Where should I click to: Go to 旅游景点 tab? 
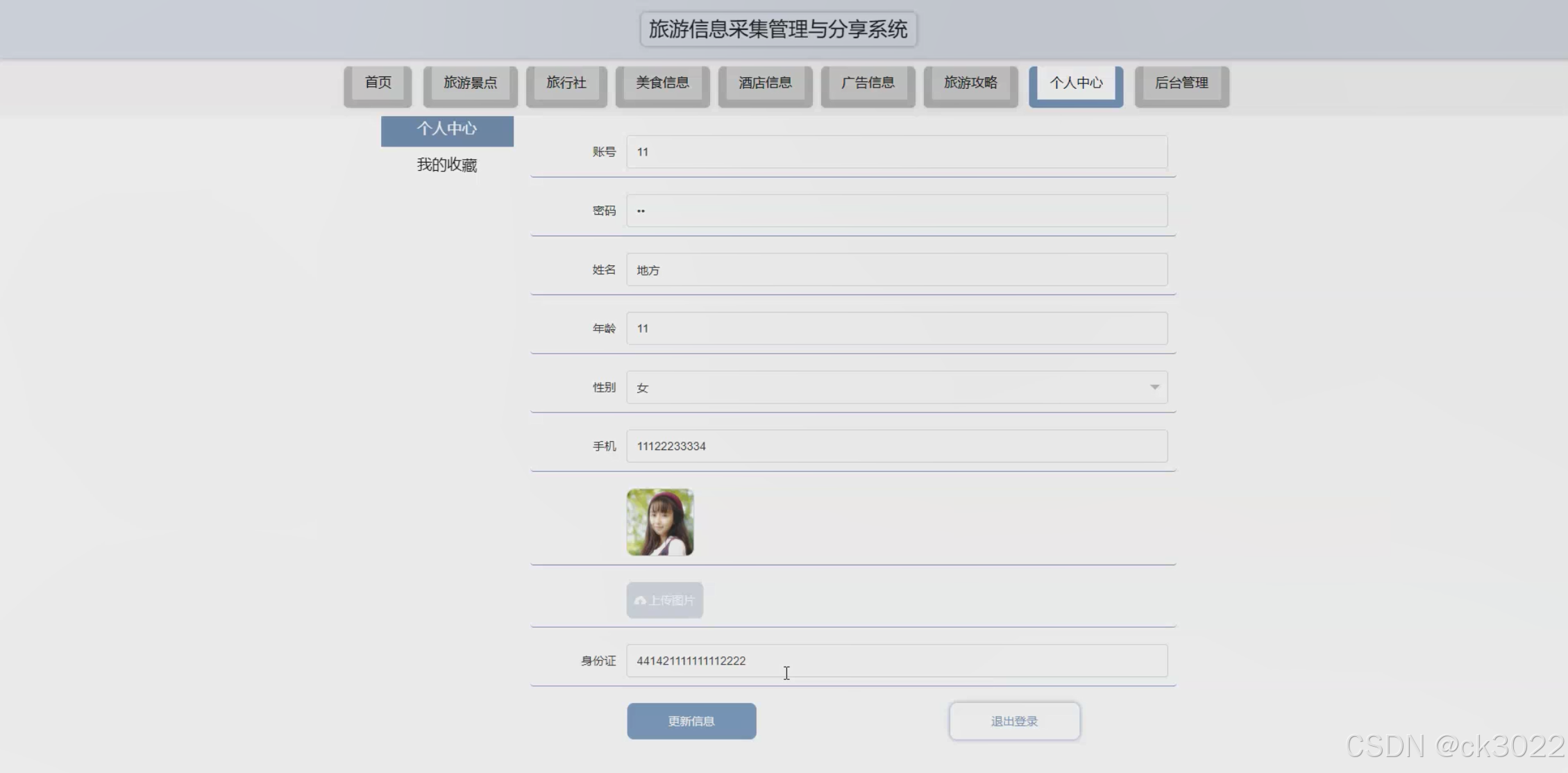[470, 83]
